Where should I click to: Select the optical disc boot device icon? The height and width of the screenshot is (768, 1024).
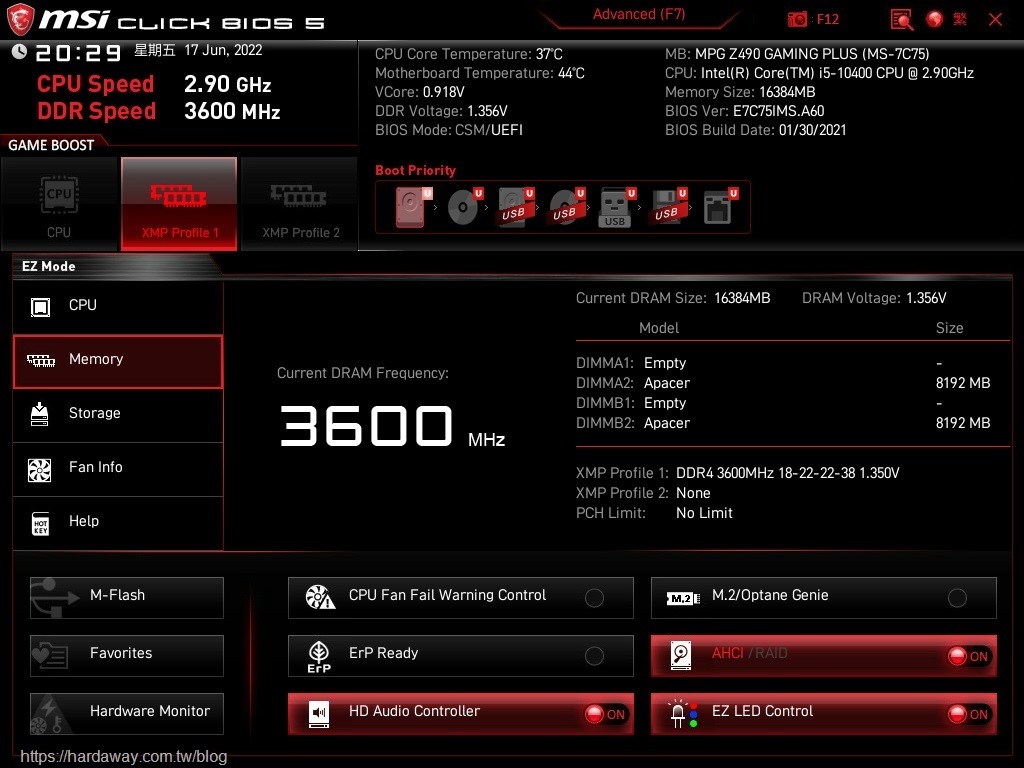(x=464, y=207)
